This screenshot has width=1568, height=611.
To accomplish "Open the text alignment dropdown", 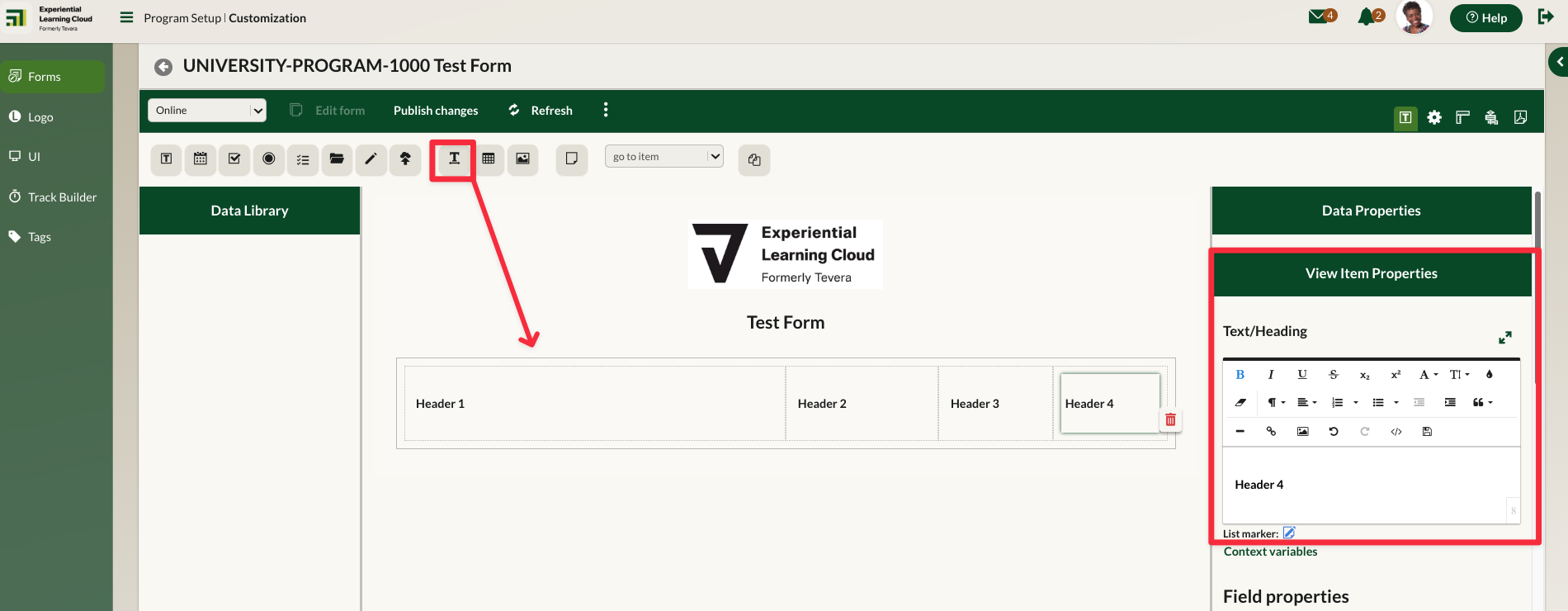I will (x=1306, y=402).
